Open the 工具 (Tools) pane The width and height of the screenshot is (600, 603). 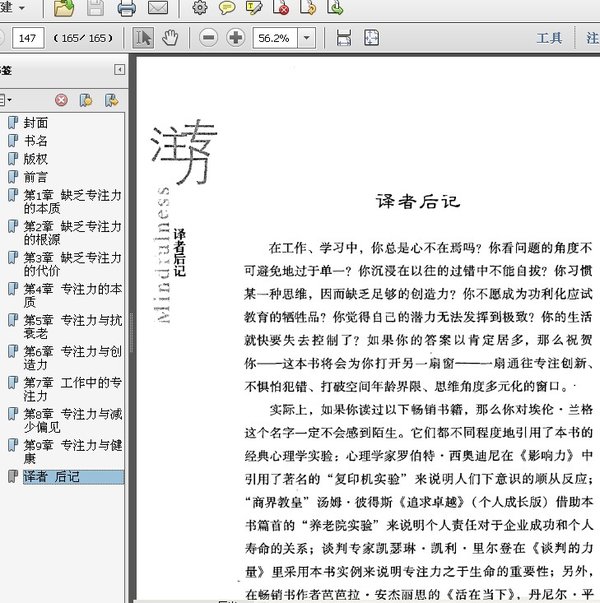click(549, 38)
